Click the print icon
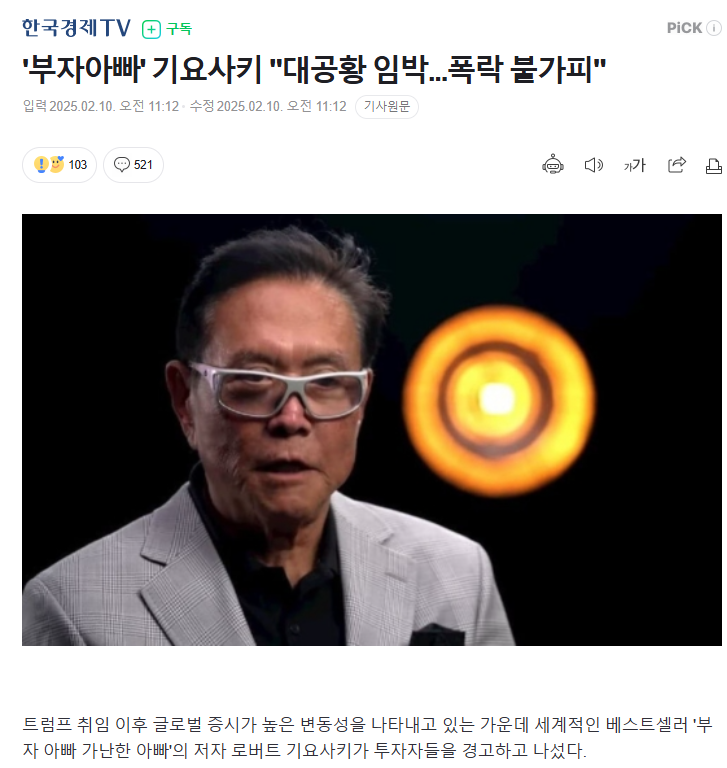Screen dimensions: 727x768 (714, 166)
